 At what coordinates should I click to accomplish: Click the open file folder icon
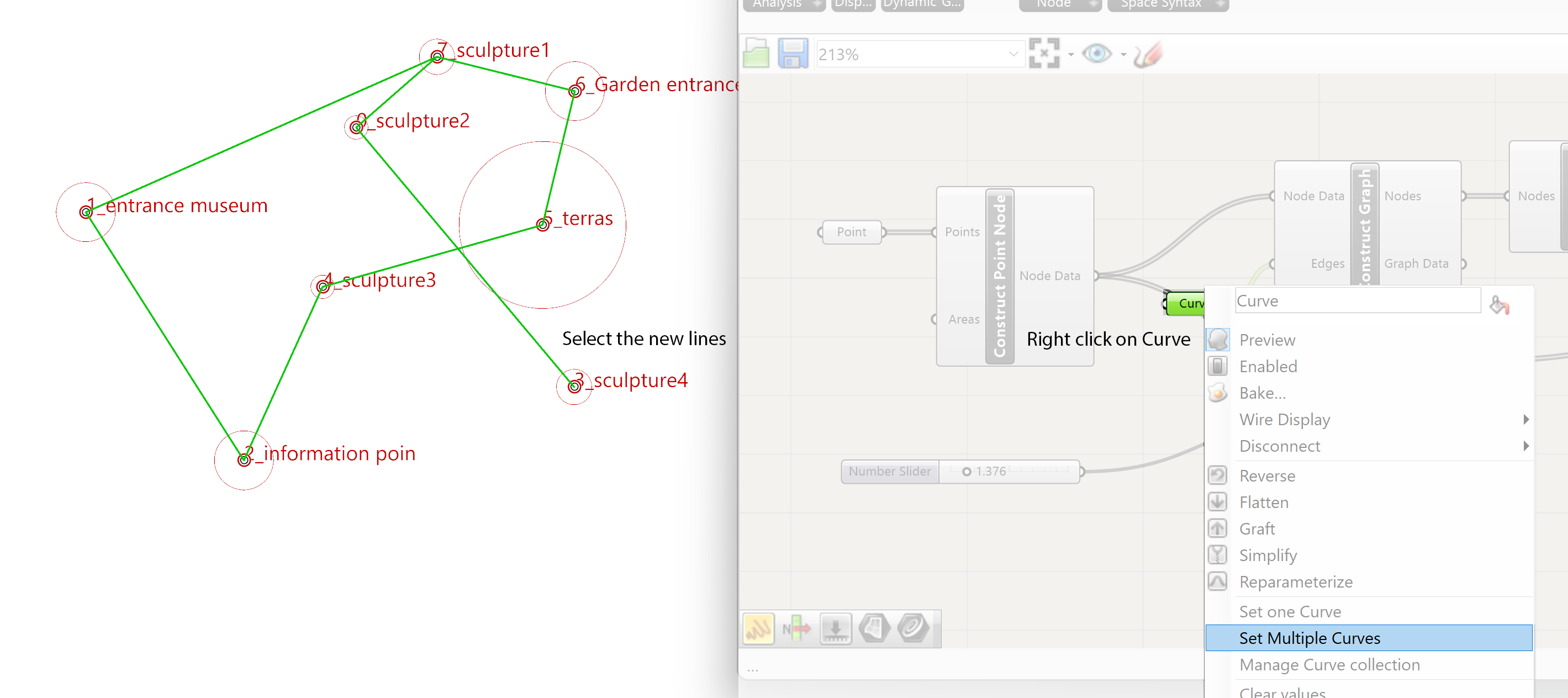coord(756,54)
